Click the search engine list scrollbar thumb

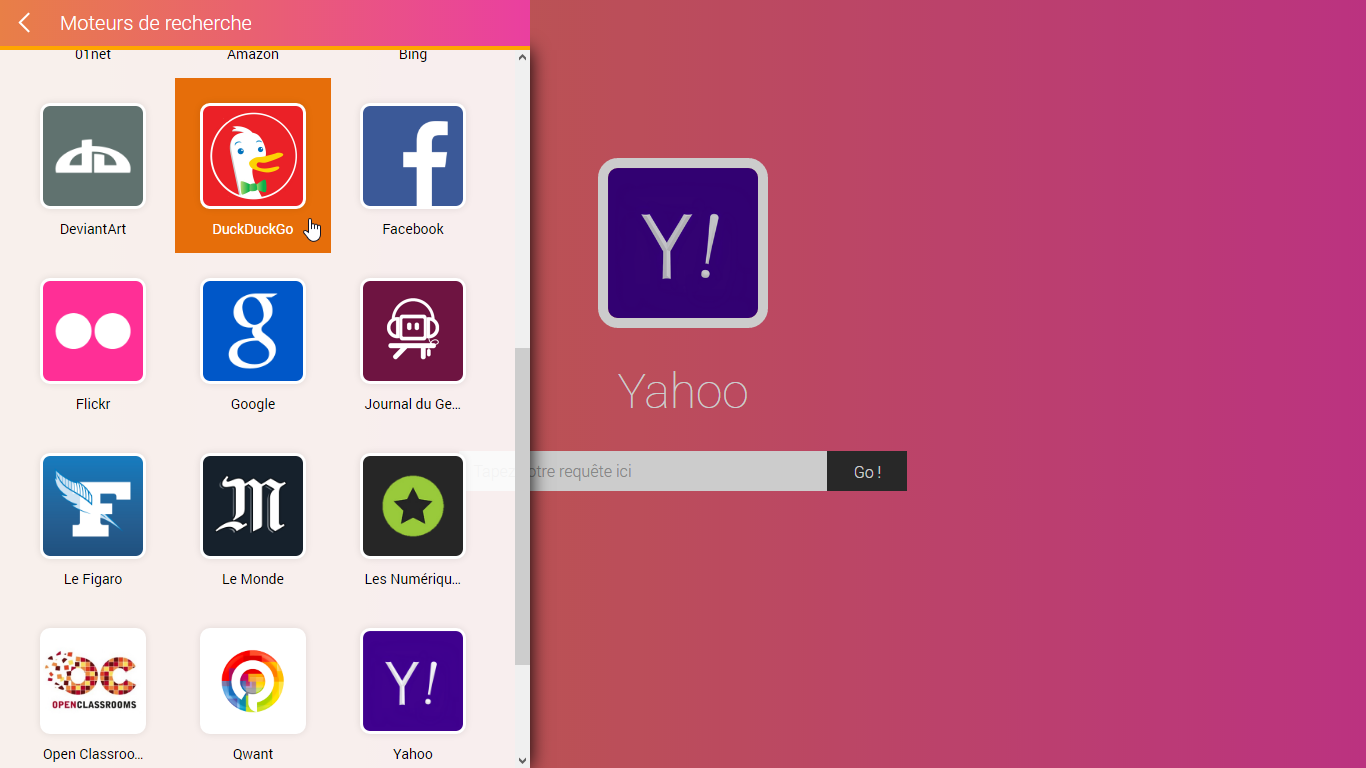522,505
